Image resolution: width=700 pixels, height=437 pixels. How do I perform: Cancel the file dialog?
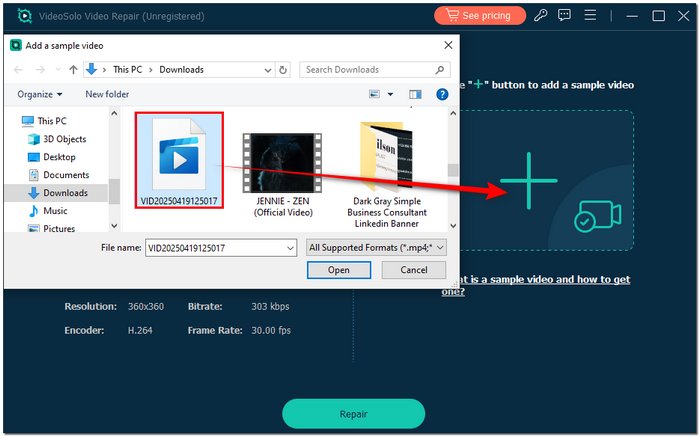[x=414, y=270]
